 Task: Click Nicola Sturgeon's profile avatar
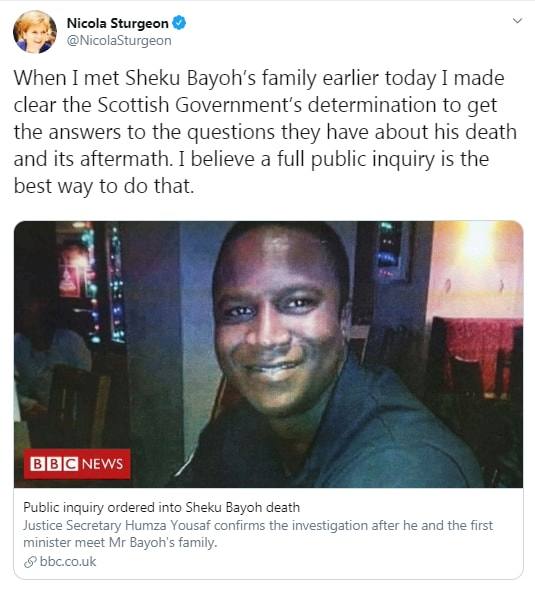[35, 32]
